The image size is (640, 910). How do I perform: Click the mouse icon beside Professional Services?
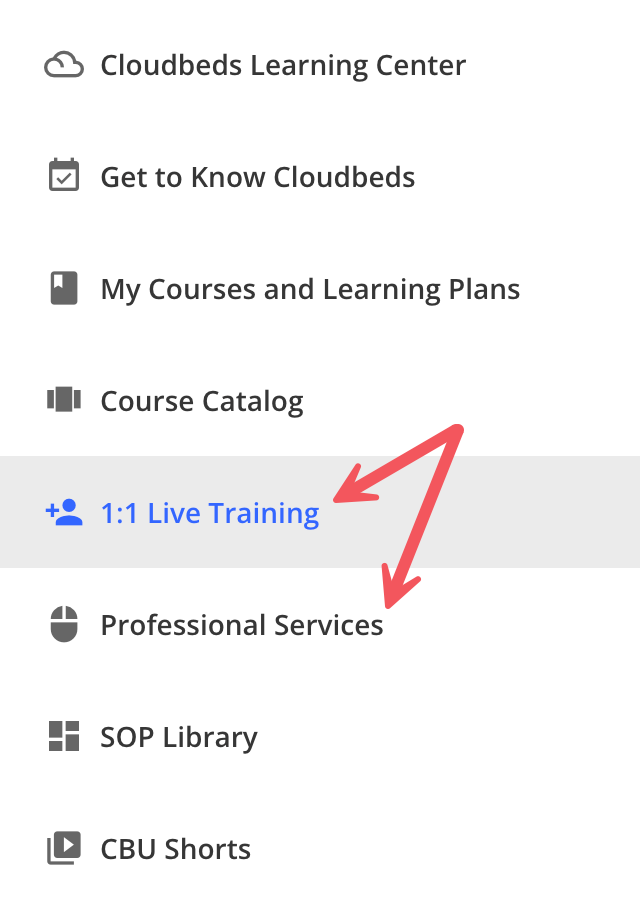(64, 625)
